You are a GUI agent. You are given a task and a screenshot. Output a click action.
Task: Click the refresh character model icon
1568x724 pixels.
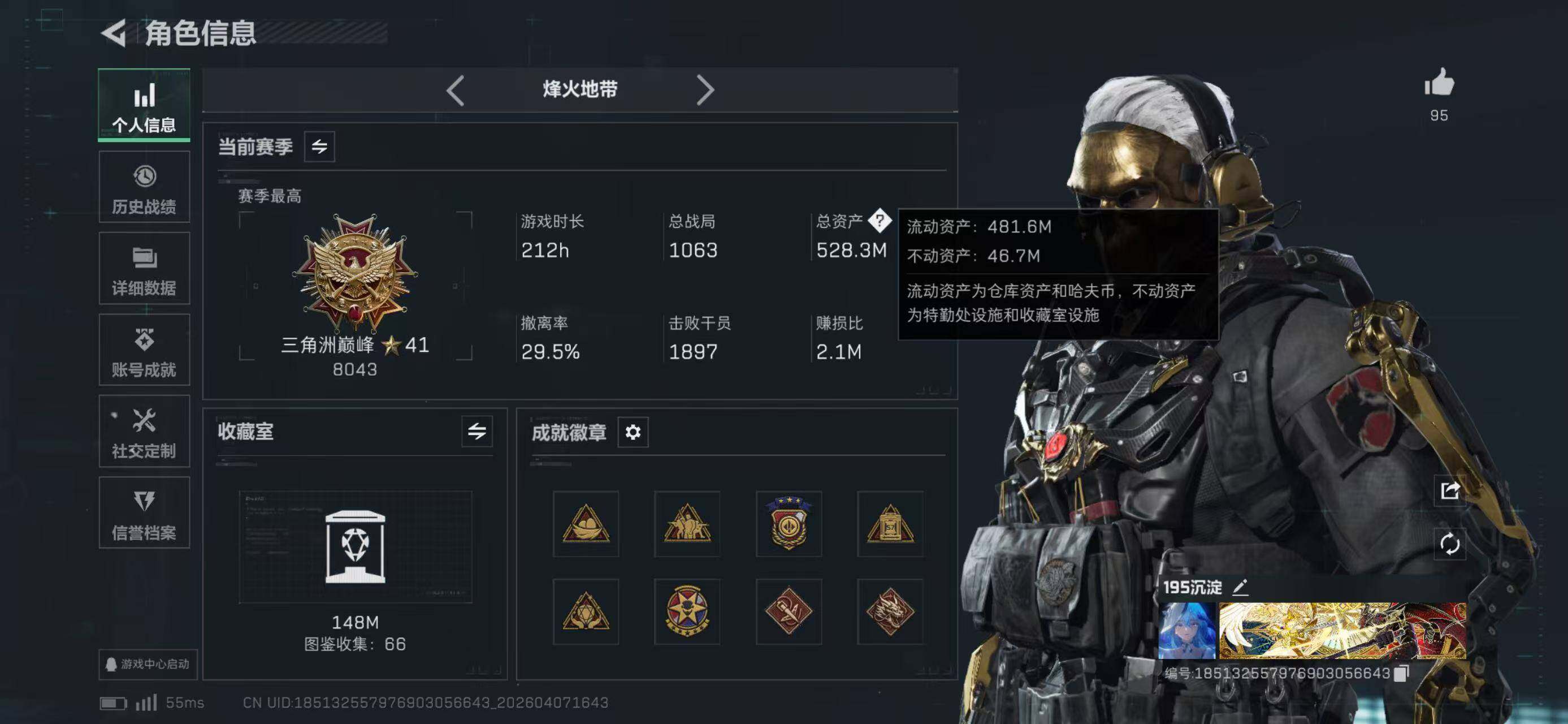click(1449, 543)
